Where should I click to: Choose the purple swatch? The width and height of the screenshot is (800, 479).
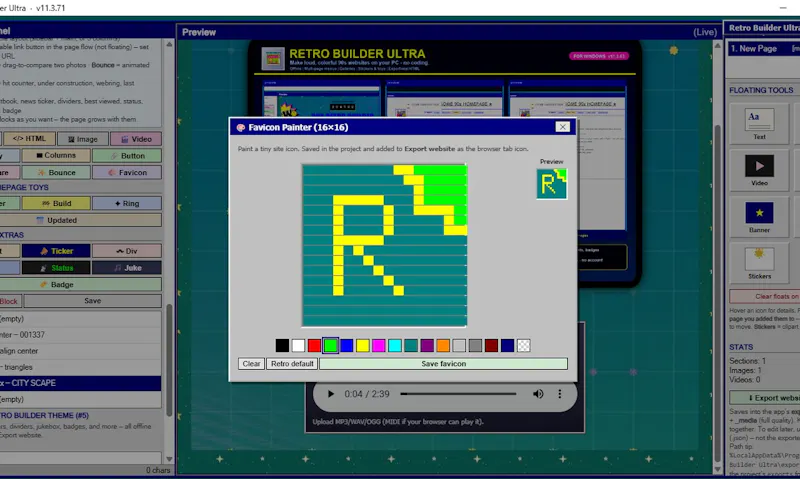click(427, 345)
